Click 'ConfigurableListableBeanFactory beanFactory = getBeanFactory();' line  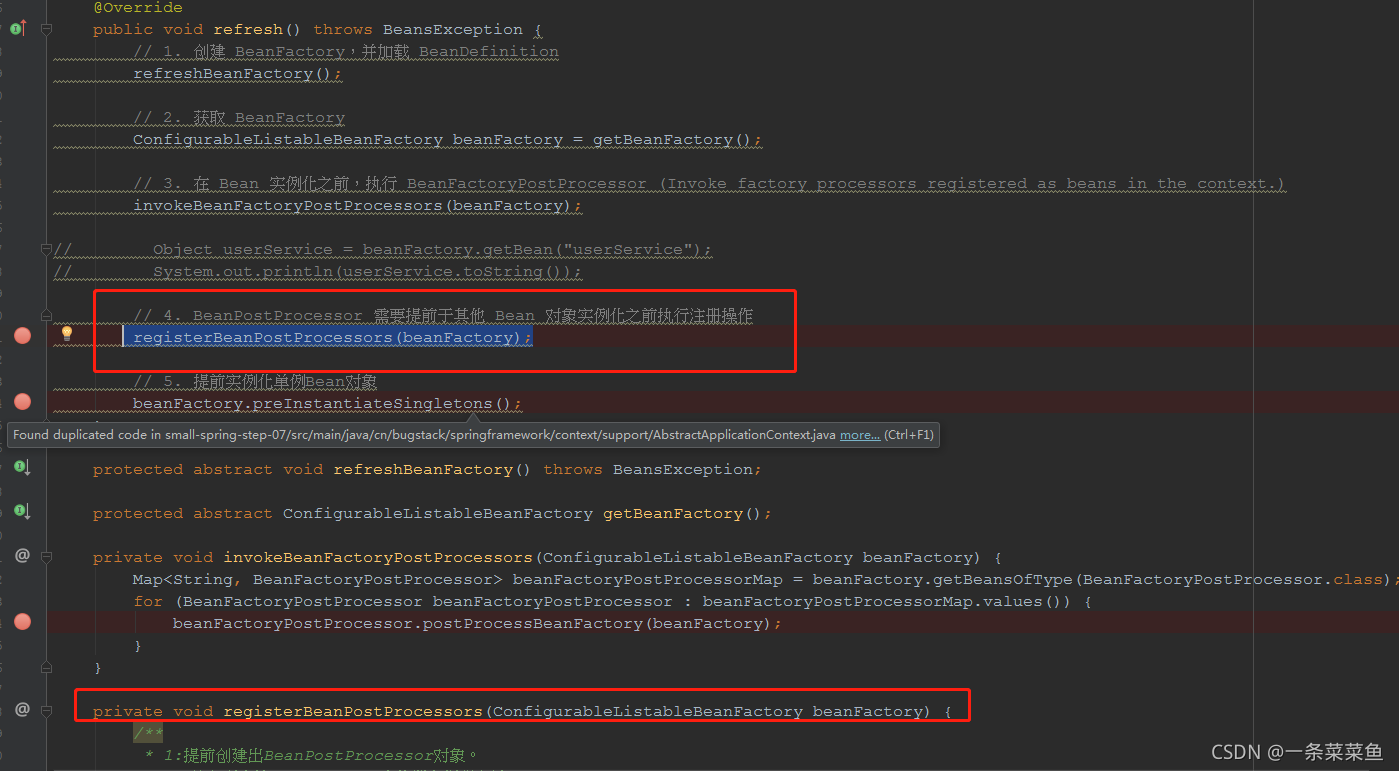[x=447, y=140]
